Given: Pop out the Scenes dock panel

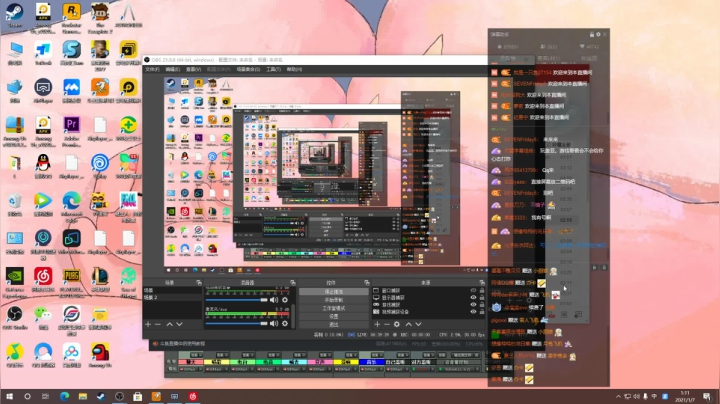Looking at the screenshot, I should point(199,282).
